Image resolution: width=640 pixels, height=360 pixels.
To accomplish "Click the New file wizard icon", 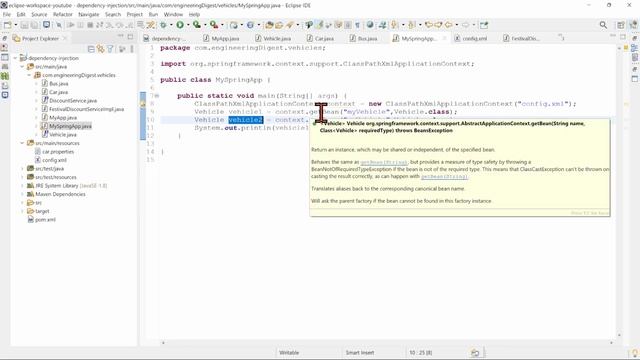I will pyautogui.click(x=7, y=25).
